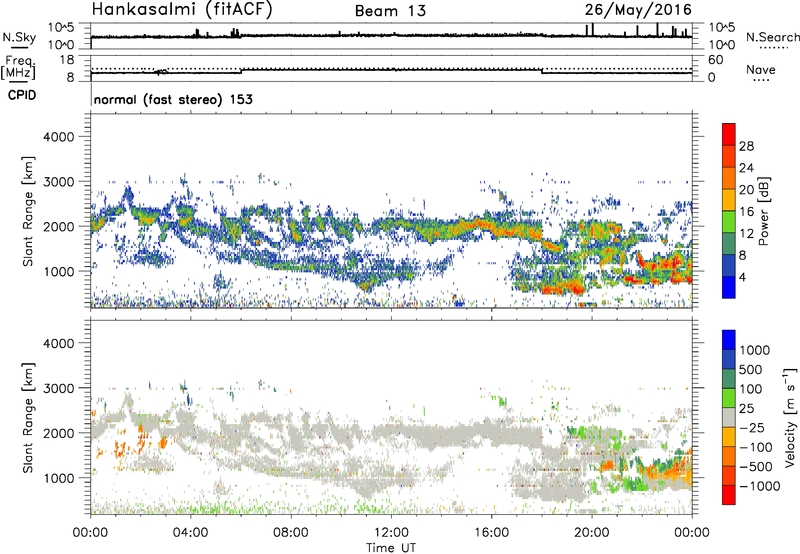This screenshot has width=800, height=554.
Task: Pick the red bottom segment of Velocity colorbar
Action: [x=729, y=495]
